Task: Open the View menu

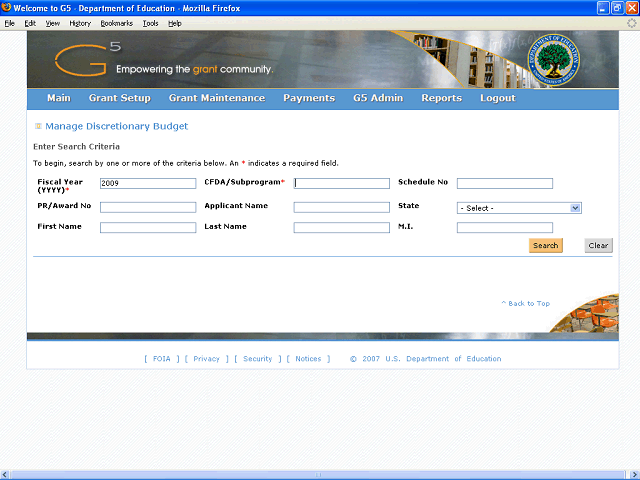Action: [x=53, y=23]
